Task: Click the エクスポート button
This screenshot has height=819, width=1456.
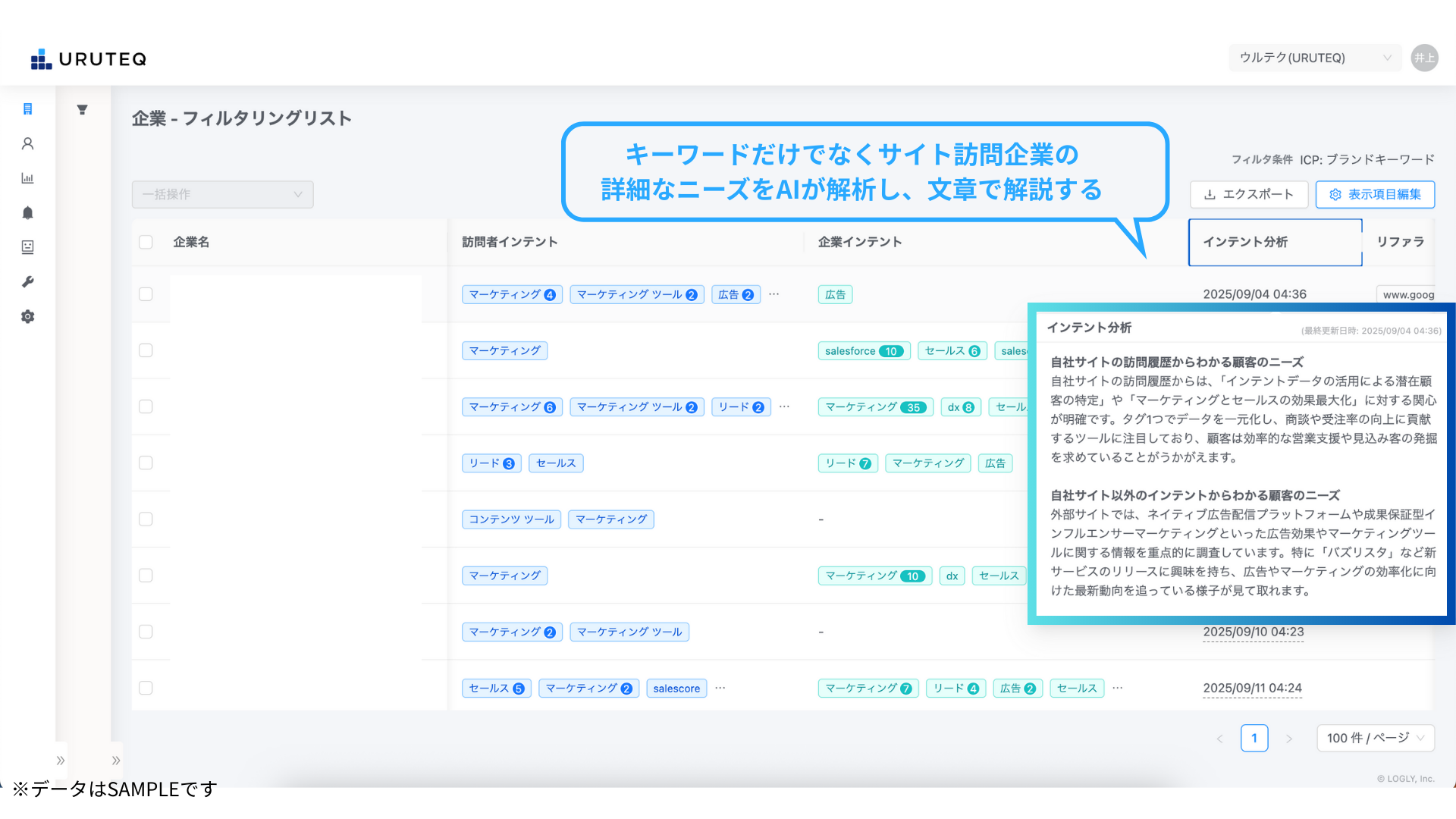Action: point(1248,195)
